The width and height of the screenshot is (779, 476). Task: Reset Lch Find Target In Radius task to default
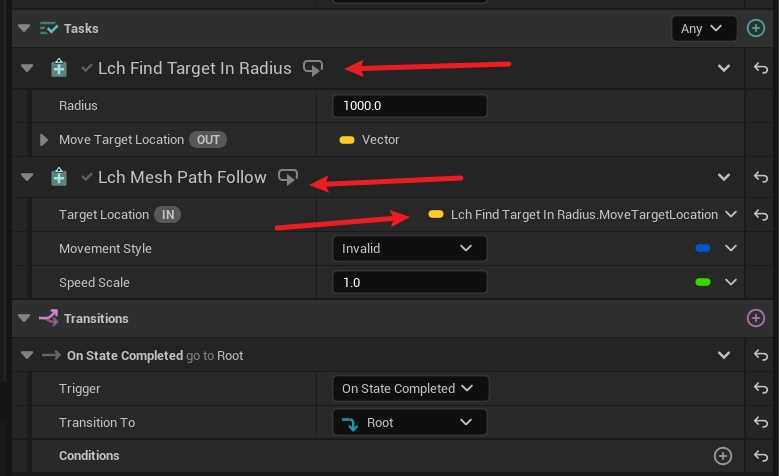click(761, 69)
